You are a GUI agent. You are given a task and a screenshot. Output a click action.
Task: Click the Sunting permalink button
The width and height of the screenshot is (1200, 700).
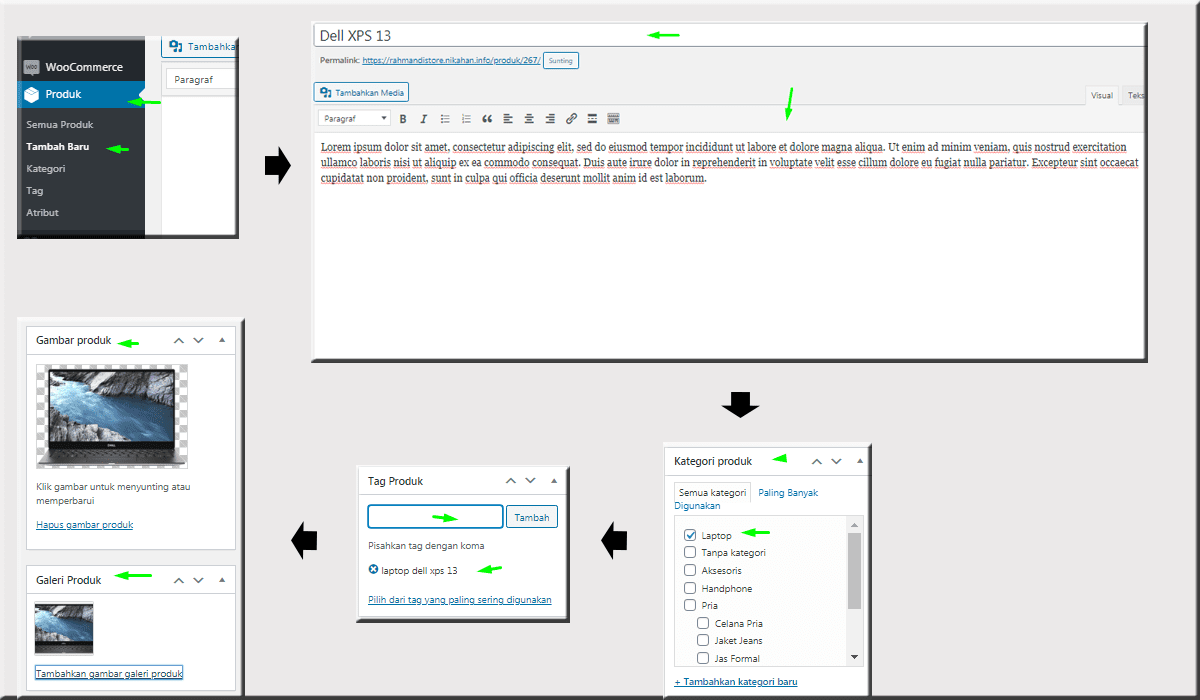(x=561, y=61)
